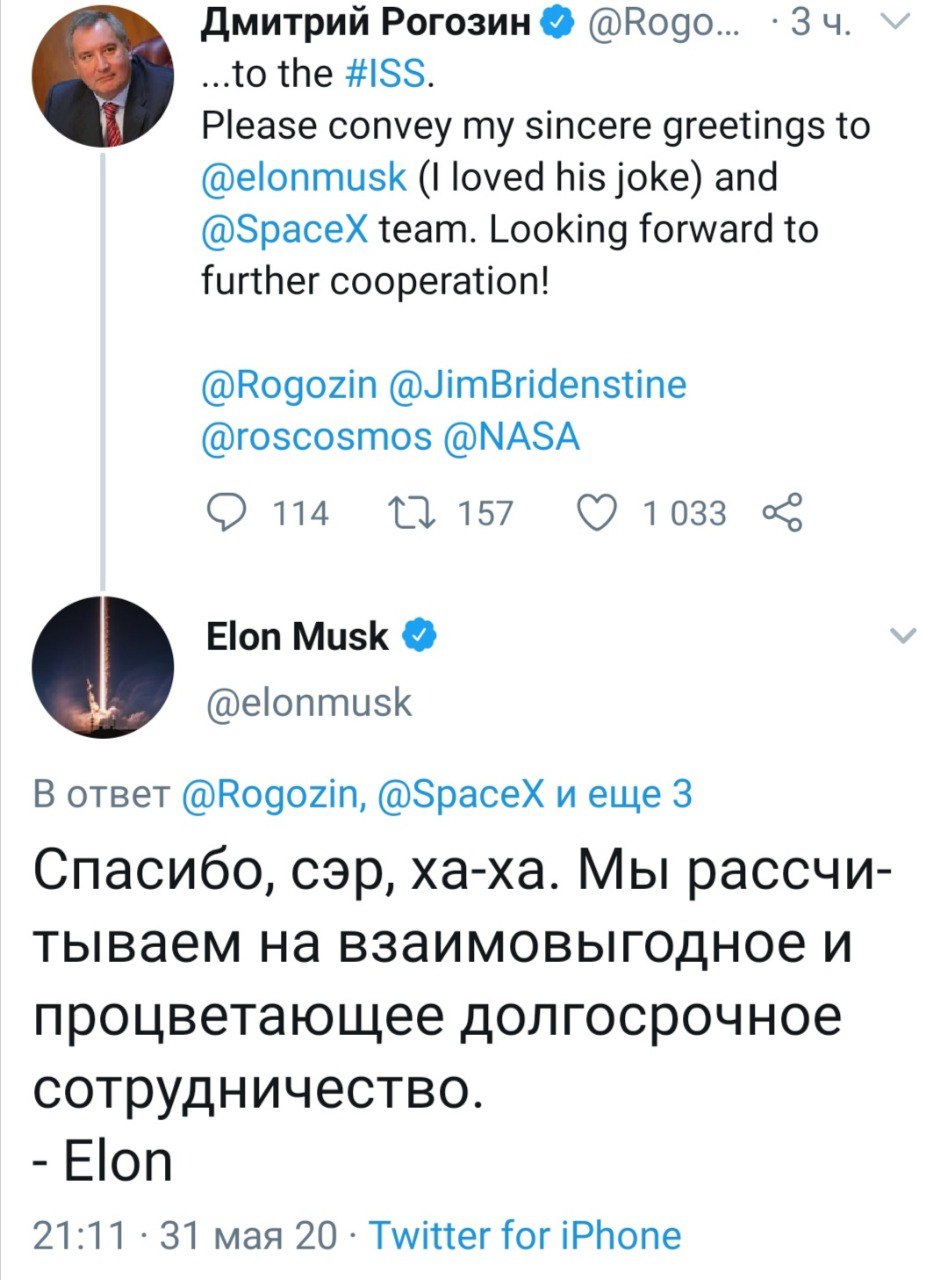Image resolution: width=940 pixels, height=1280 pixels.
Task: Open Elon Musk's rocket launch avatar
Action: [x=103, y=667]
